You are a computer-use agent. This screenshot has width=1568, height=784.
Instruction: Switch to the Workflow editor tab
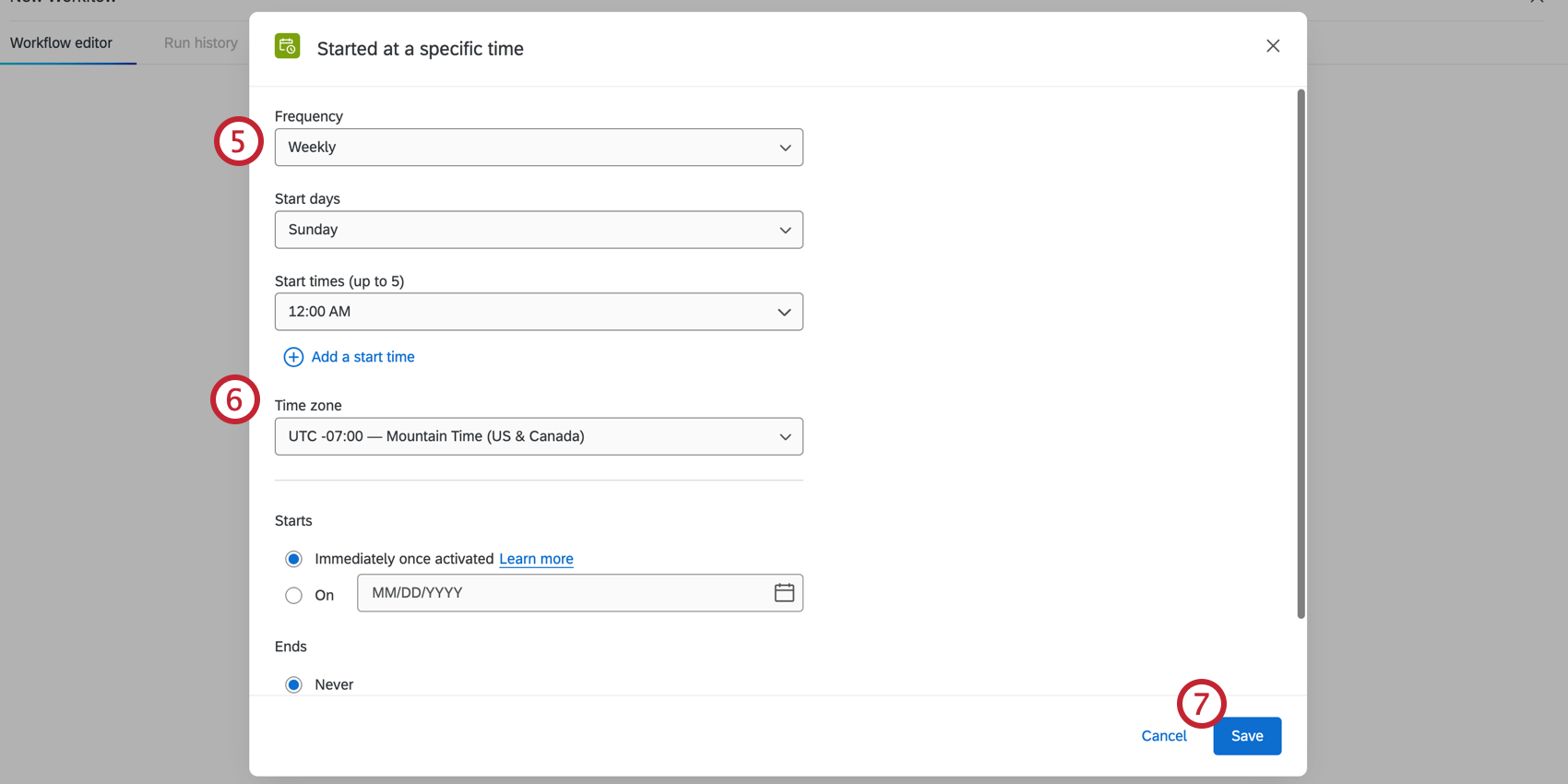[x=61, y=43]
